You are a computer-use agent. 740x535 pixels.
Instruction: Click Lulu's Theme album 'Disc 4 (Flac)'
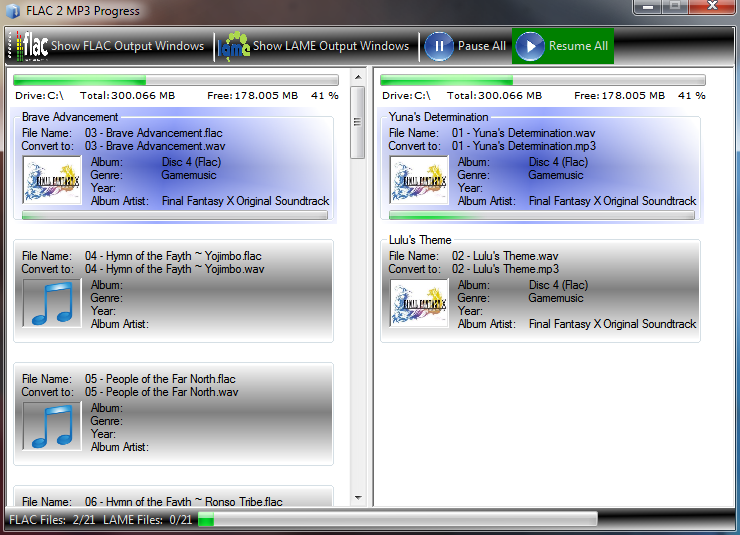[558, 285]
